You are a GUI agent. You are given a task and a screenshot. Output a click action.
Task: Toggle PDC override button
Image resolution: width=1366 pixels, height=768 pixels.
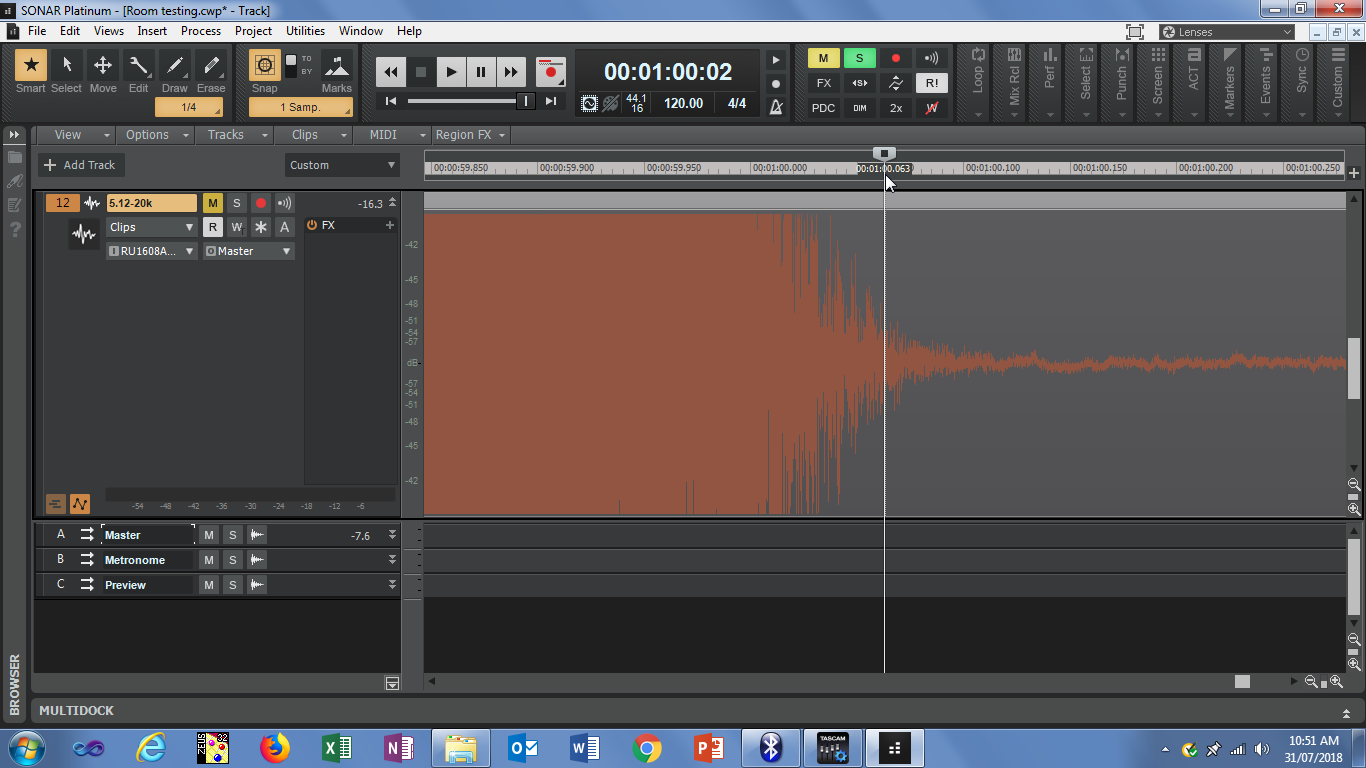823,108
